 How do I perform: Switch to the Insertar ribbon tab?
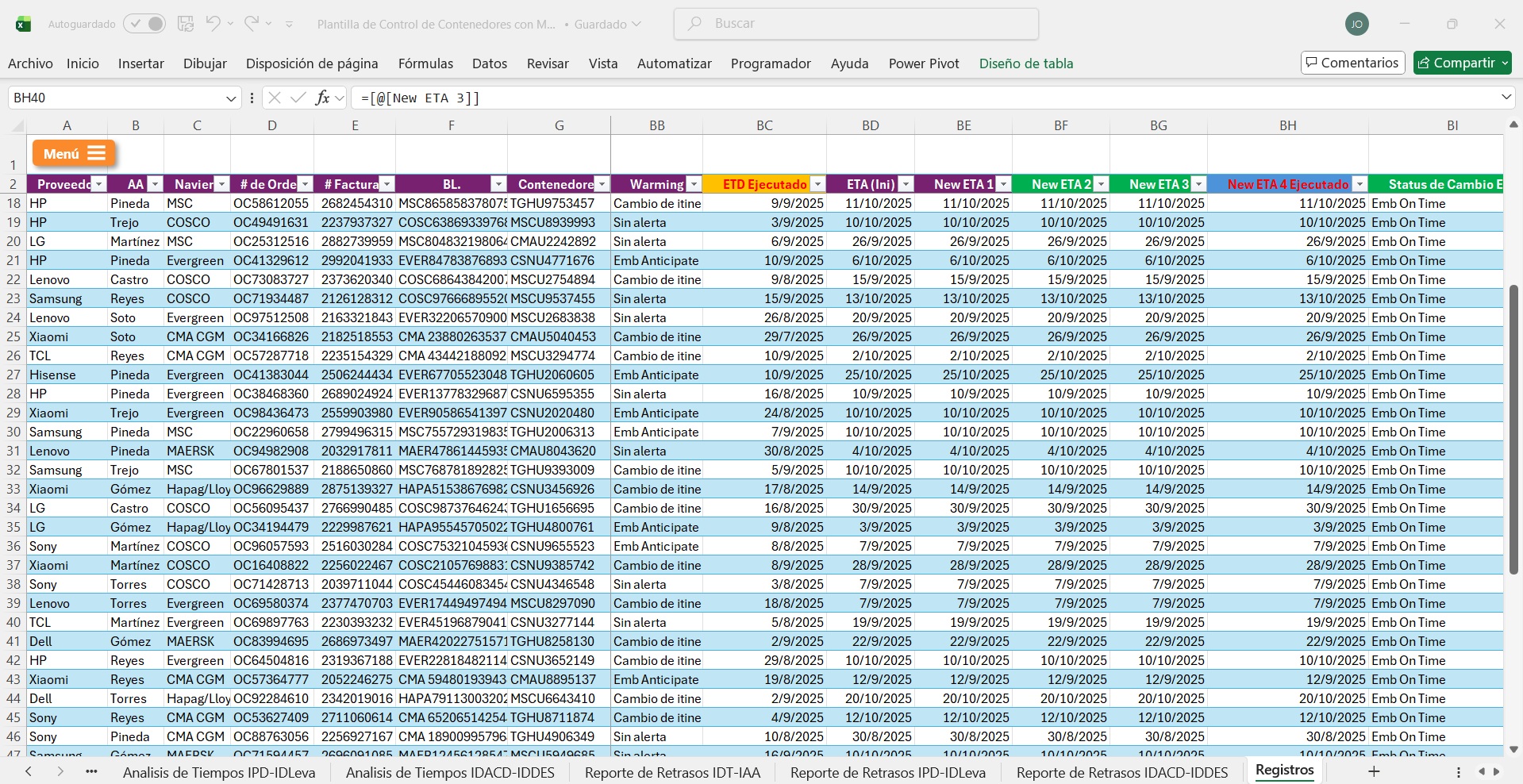[141, 63]
